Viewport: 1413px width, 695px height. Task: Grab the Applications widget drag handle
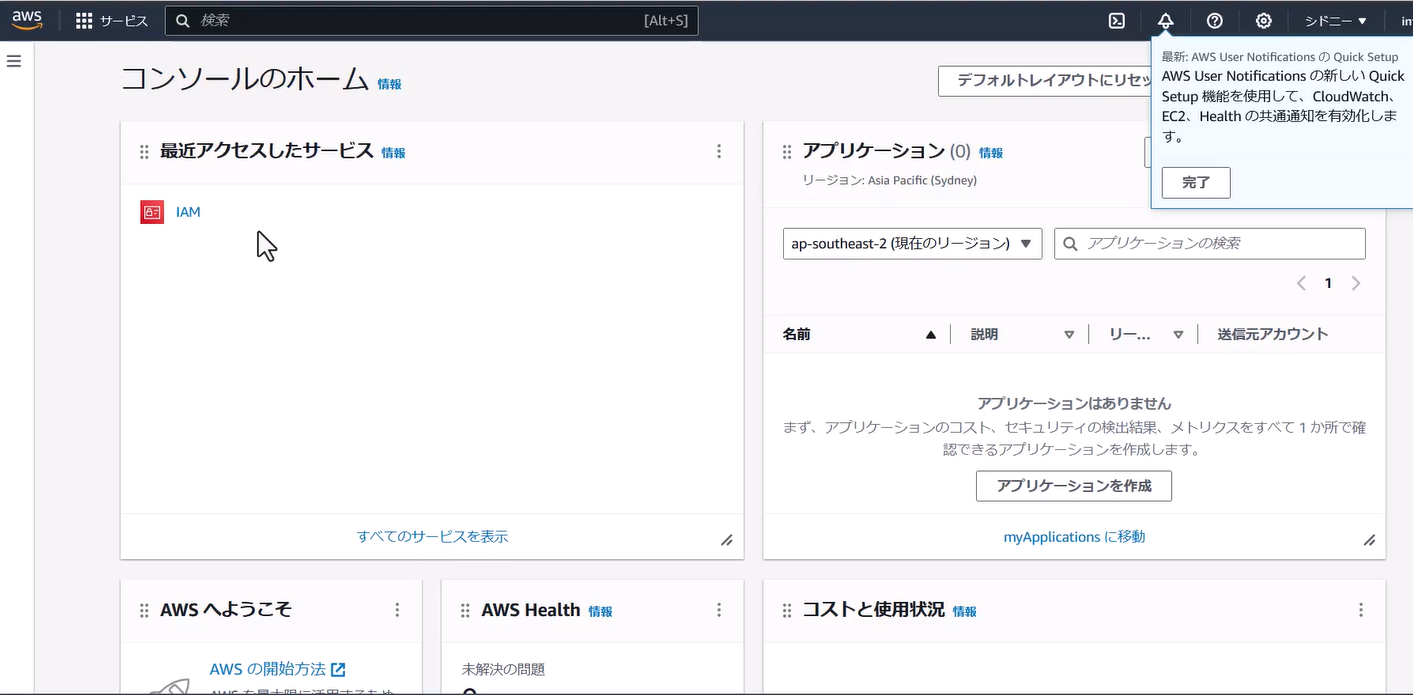click(x=786, y=152)
